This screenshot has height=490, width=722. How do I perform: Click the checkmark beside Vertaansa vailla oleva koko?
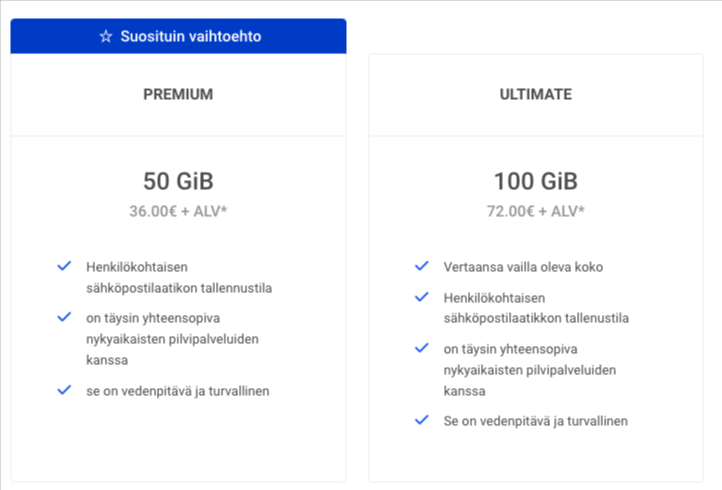(421, 266)
